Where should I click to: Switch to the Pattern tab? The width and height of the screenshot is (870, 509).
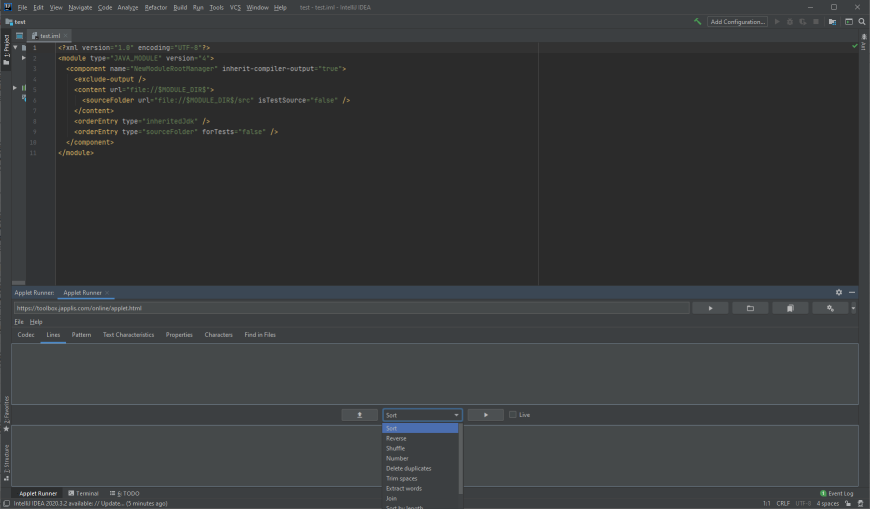pyautogui.click(x=81, y=335)
